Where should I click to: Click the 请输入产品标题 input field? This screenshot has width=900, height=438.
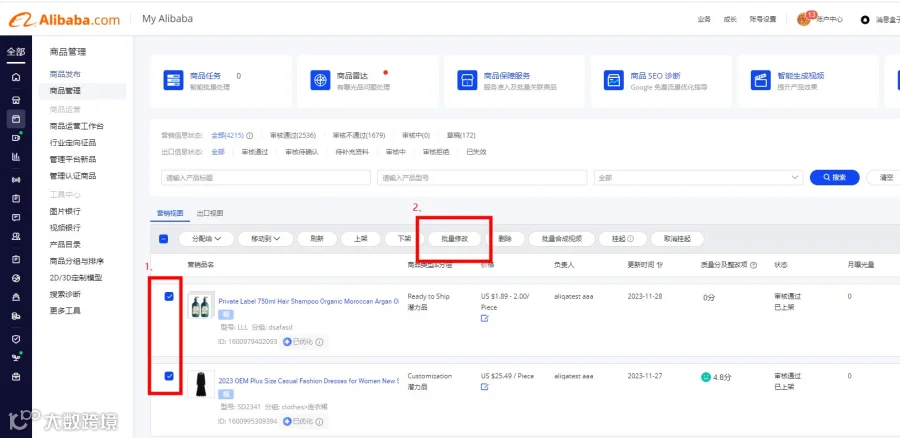[x=266, y=178]
